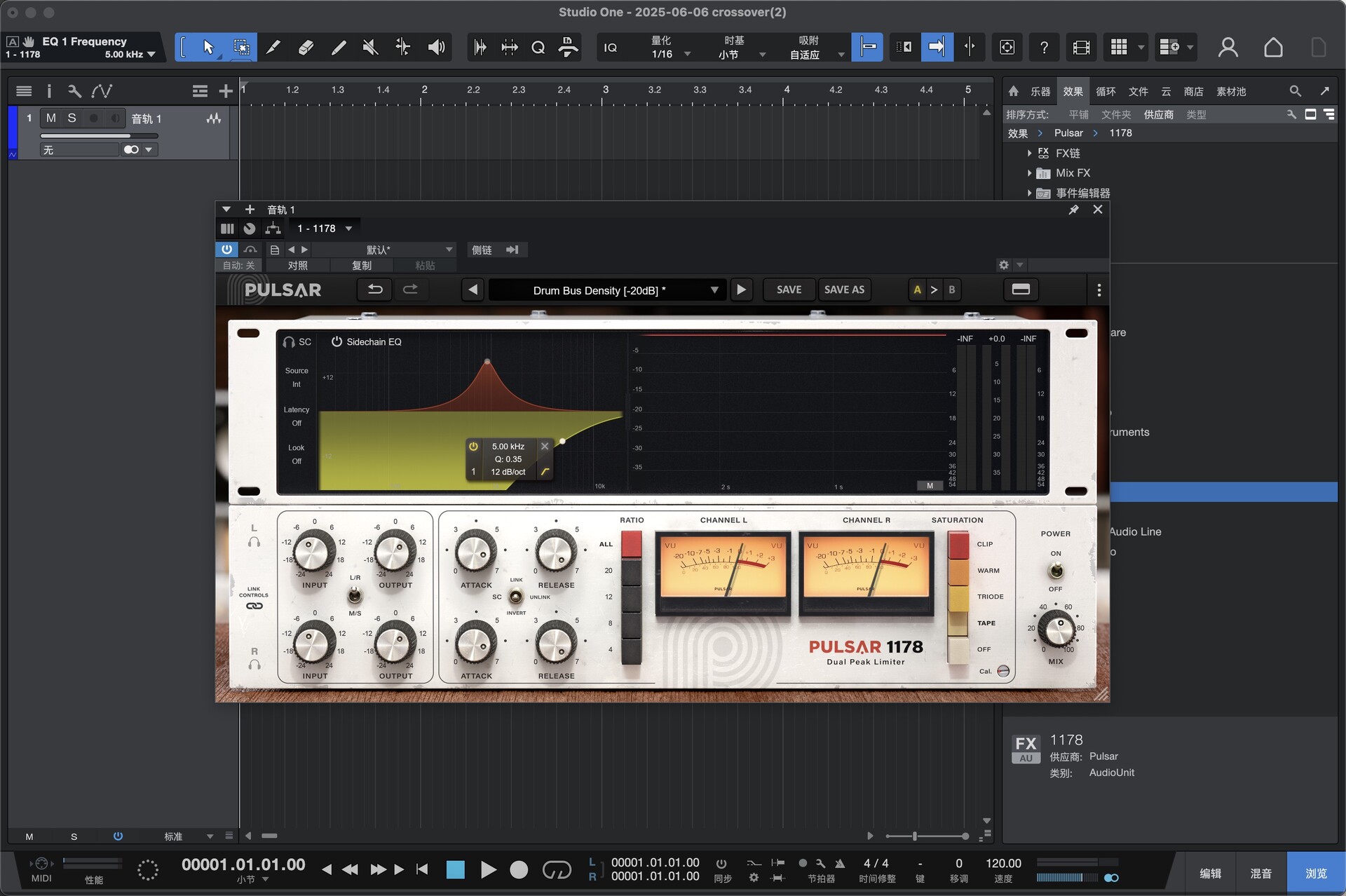Screen dimensions: 1346x896
Task: Toggle Sidechain EQ power
Action: pyautogui.click(x=336, y=341)
